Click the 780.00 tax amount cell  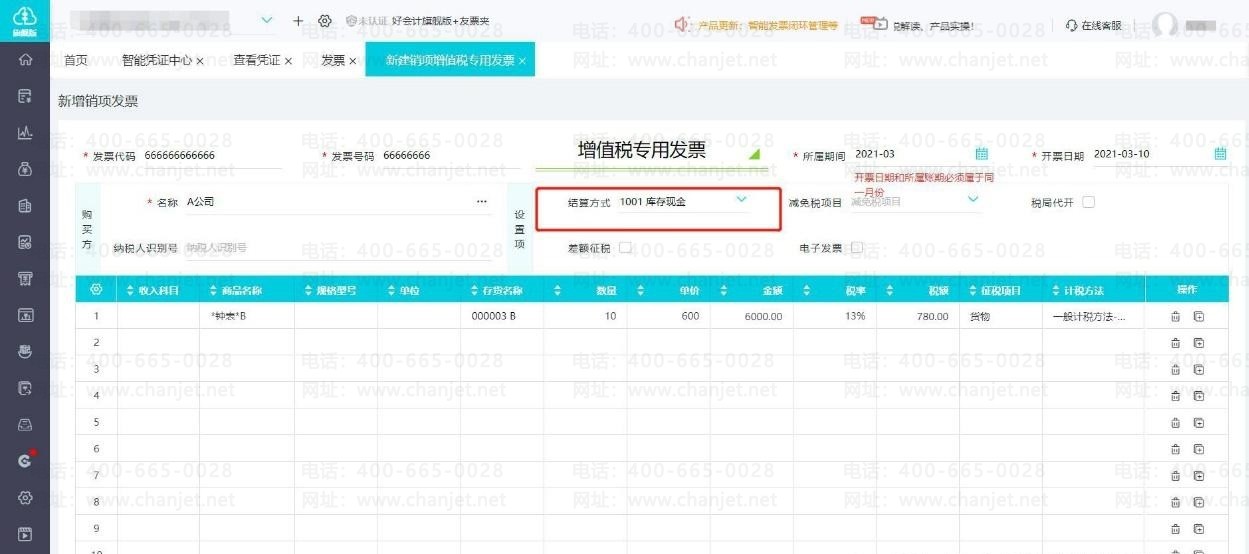[917, 317]
